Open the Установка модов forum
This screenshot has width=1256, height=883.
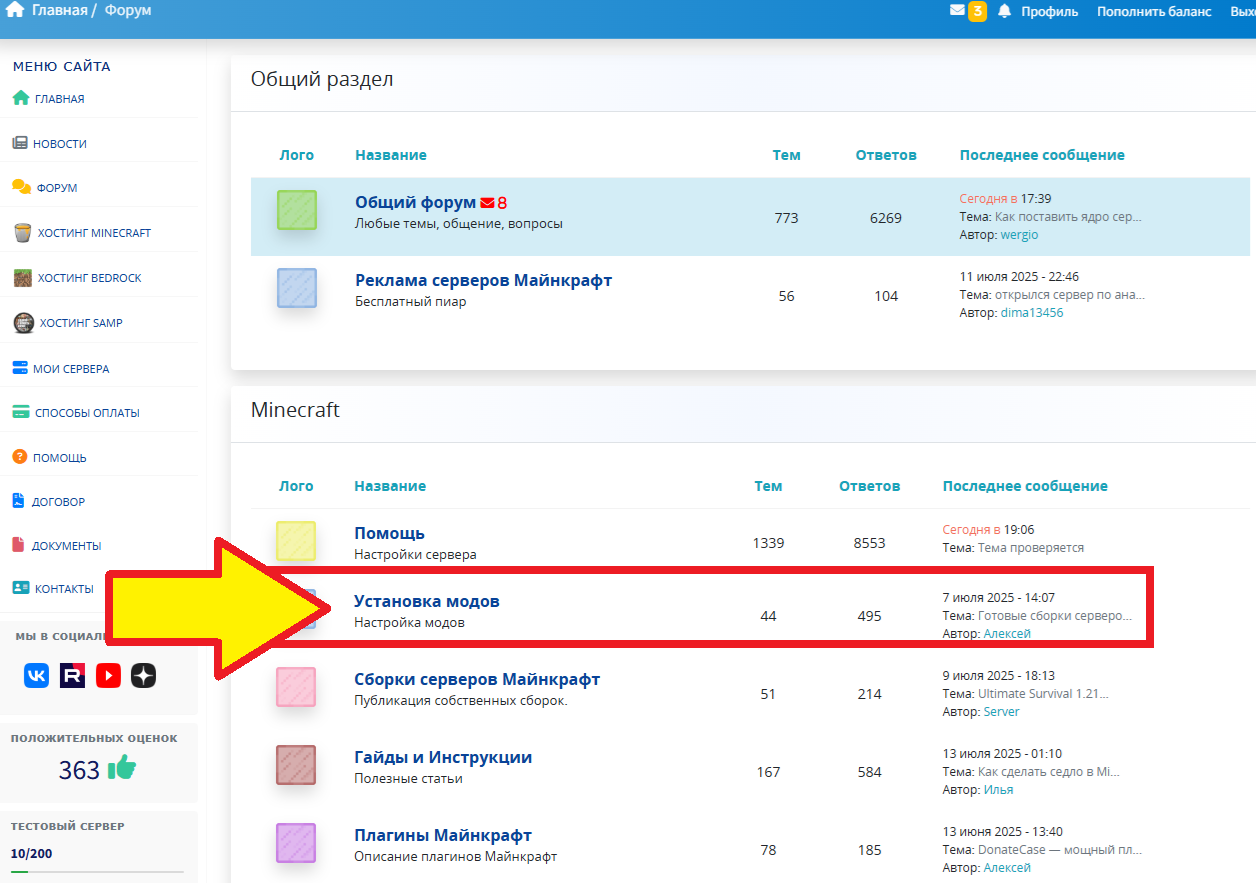(427, 601)
